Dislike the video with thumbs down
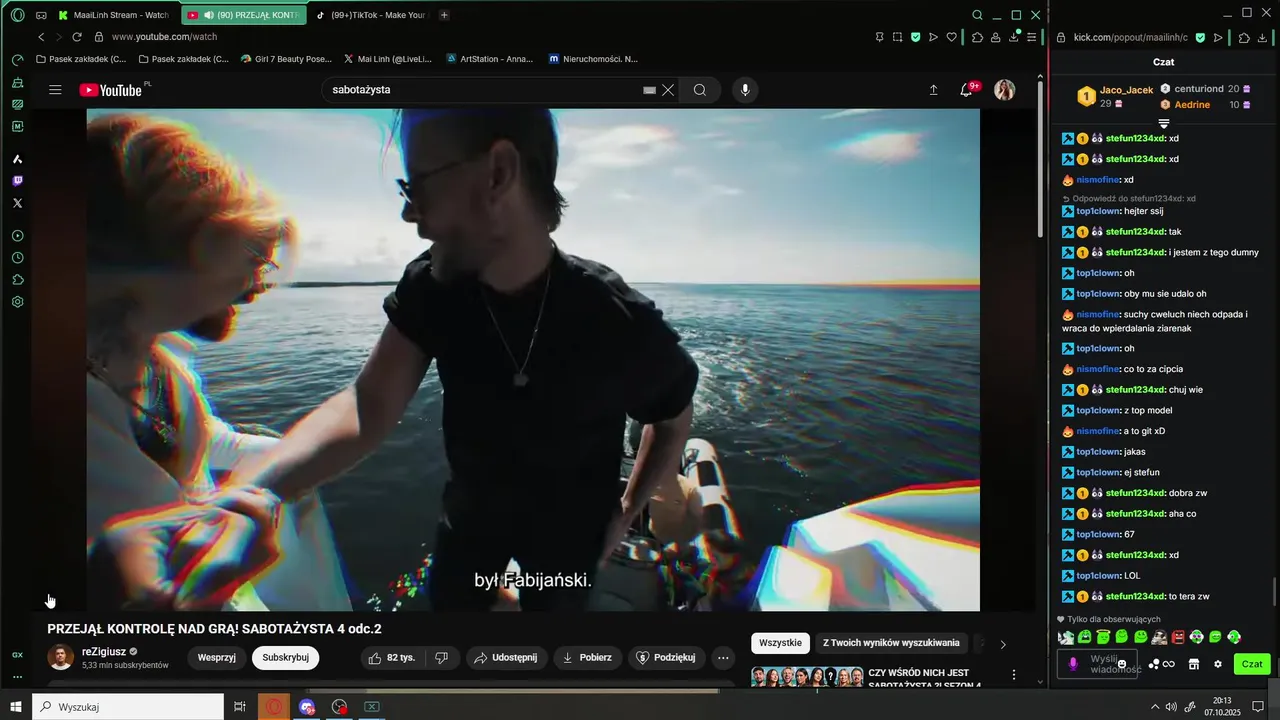 tap(441, 658)
